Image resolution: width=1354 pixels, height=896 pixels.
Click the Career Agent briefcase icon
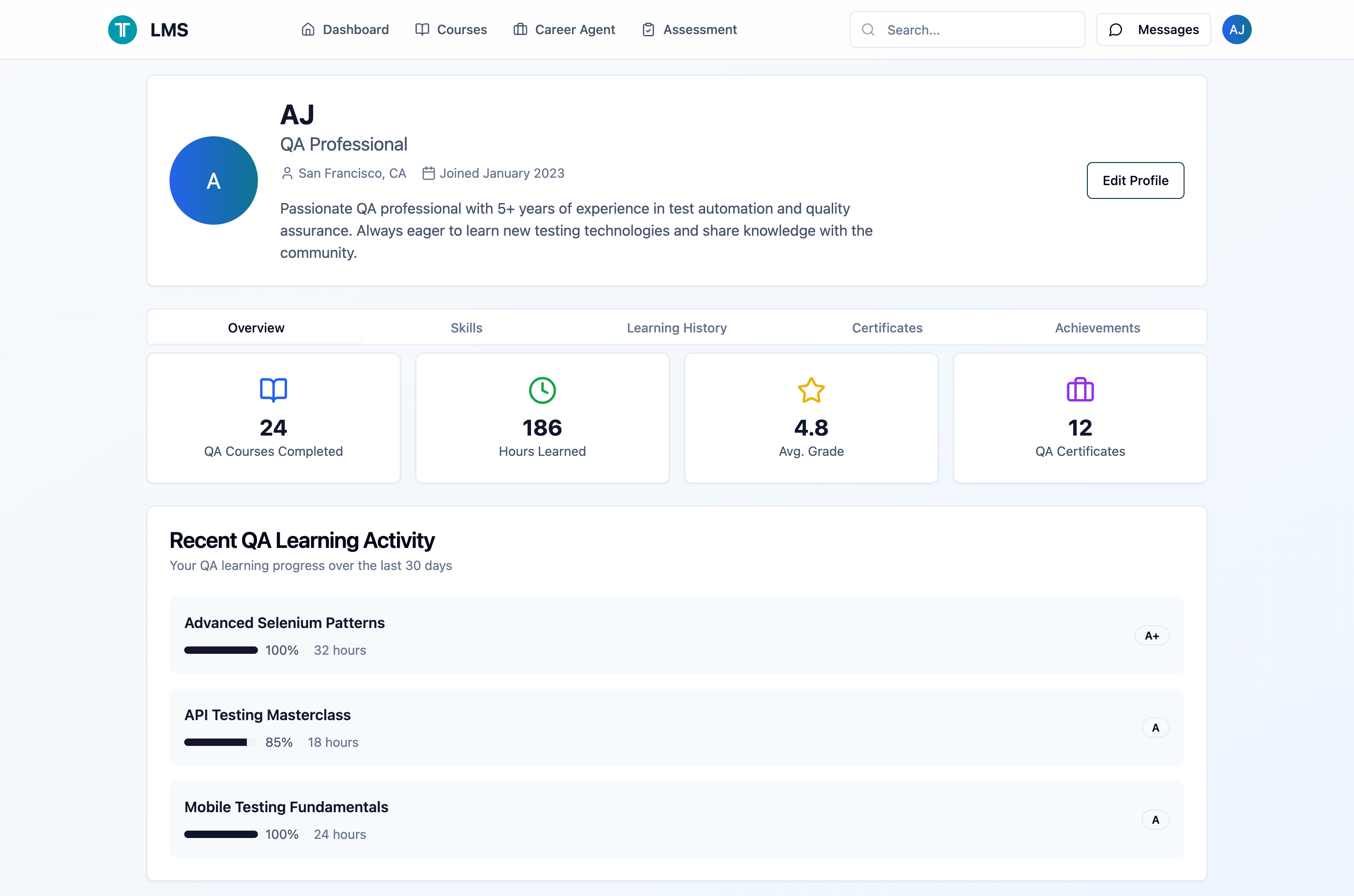pyautogui.click(x=520, y=30)
